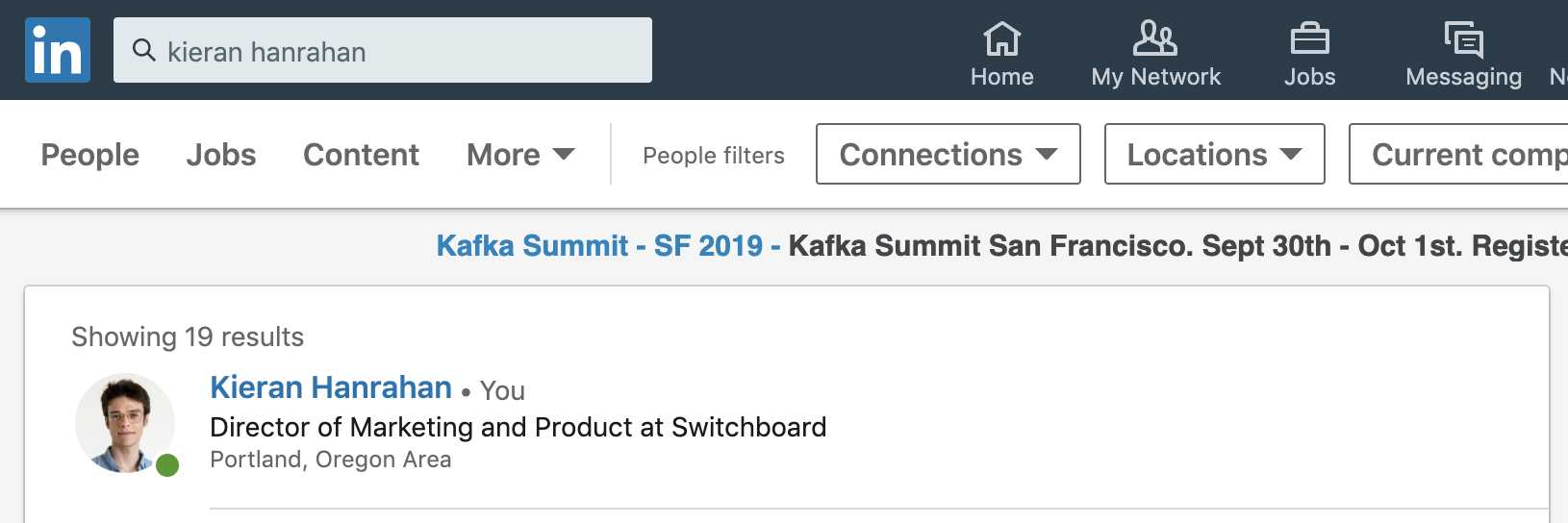Select the People search tab
1568x523 pixels.
click(90, 155)
